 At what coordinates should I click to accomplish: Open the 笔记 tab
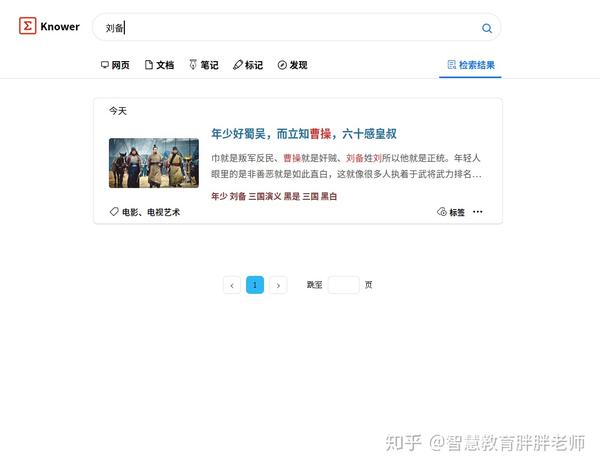click(204, 65)
